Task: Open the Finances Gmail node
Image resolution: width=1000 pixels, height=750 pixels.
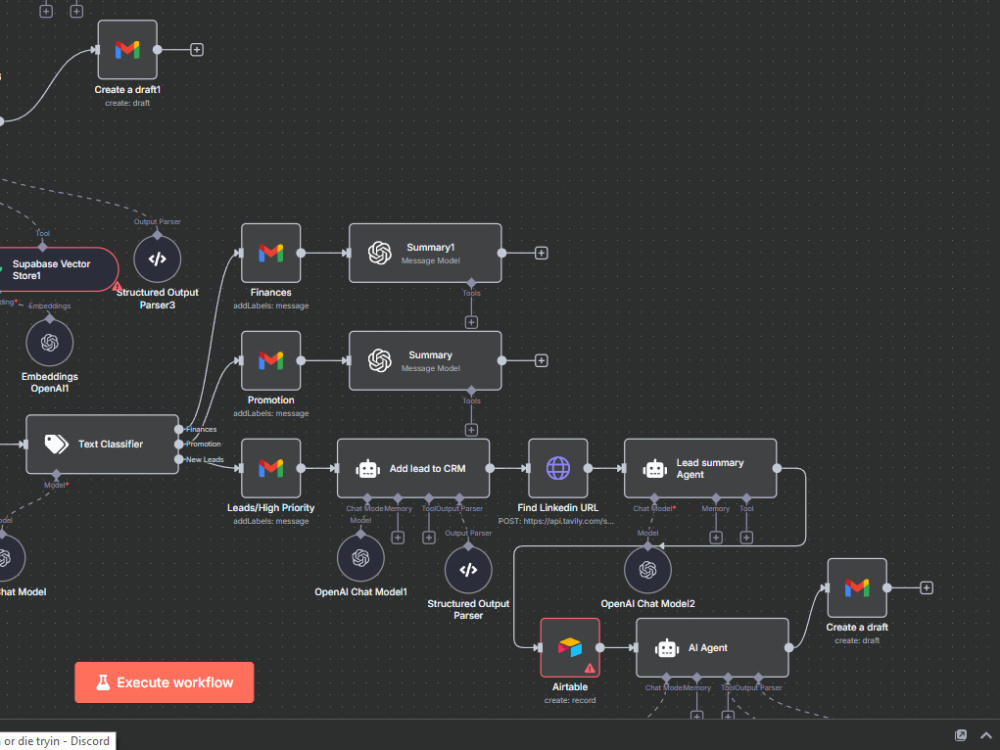Action: (271, 253)
